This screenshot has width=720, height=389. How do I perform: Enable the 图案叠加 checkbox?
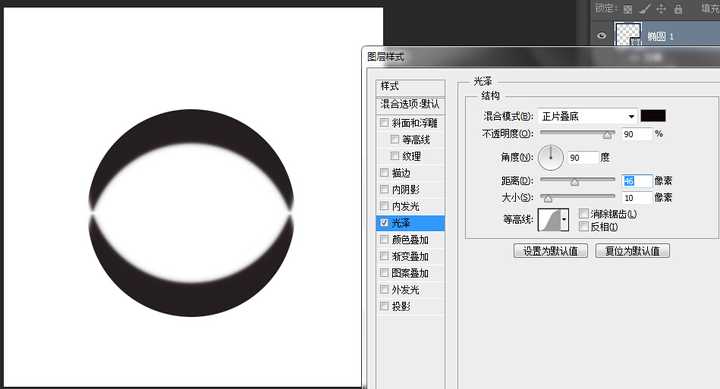click(x=384, y=273)
